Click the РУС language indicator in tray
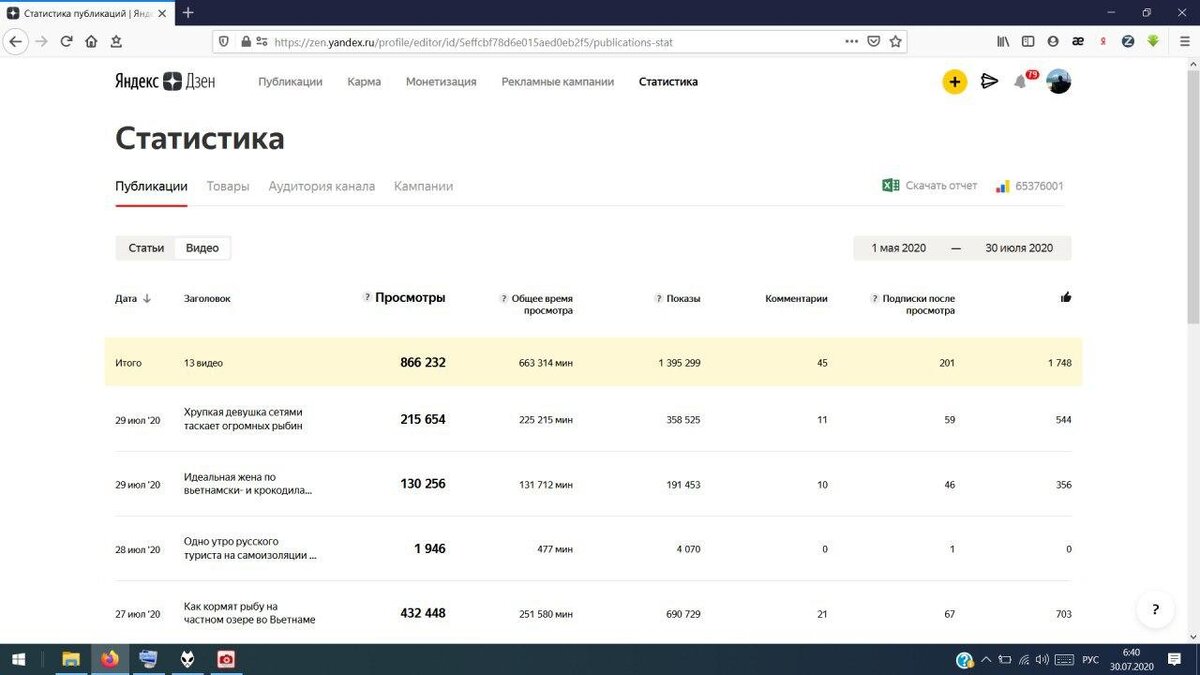This screenshot has height=675, width=1200. (x=1091, y=659)
